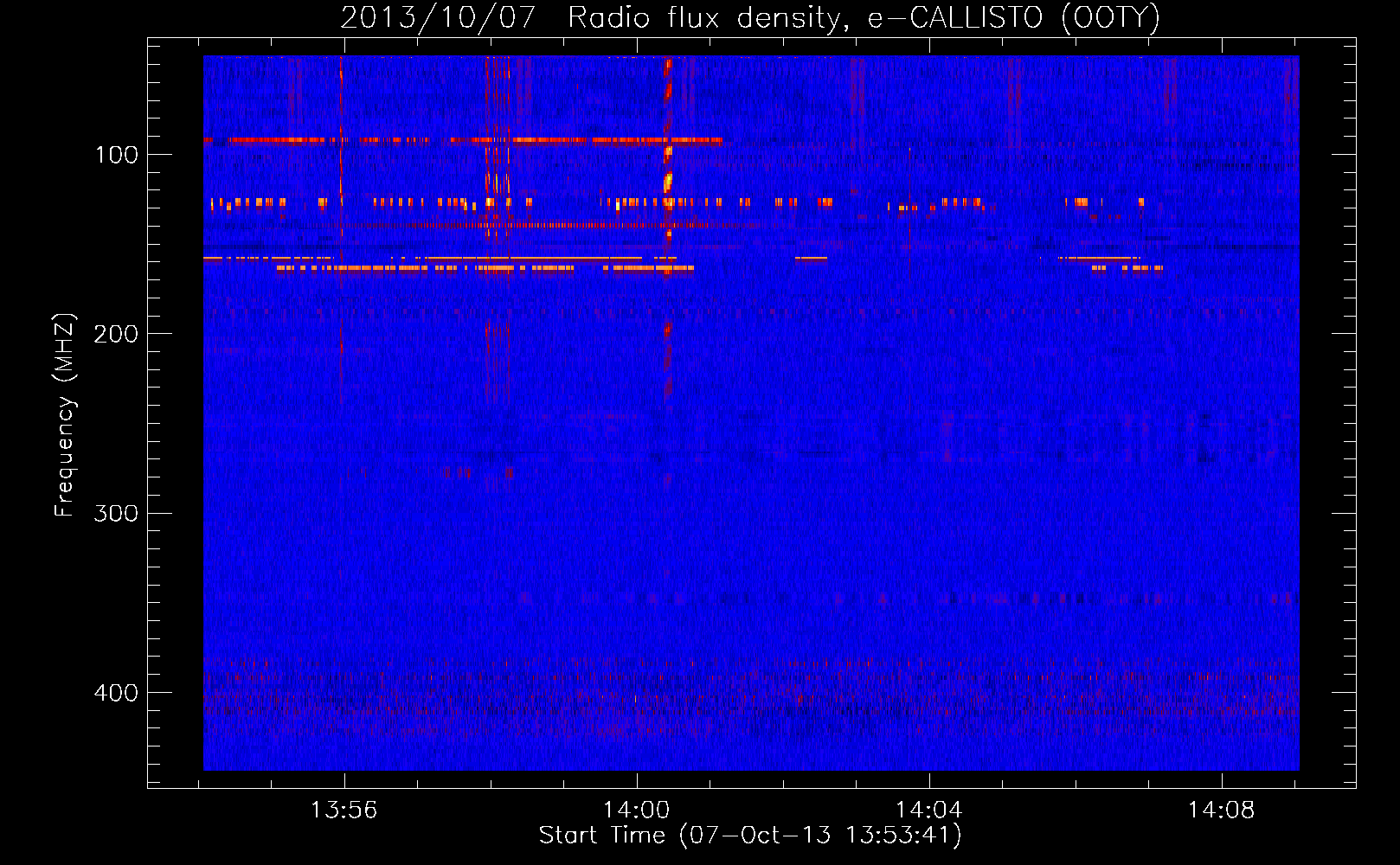Click the '300' frequency tick label

click(x=117, y=513)
